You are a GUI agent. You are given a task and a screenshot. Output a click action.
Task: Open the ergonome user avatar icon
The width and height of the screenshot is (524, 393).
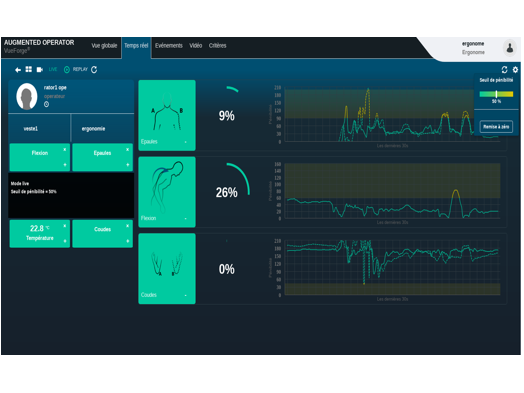[510, 48]
